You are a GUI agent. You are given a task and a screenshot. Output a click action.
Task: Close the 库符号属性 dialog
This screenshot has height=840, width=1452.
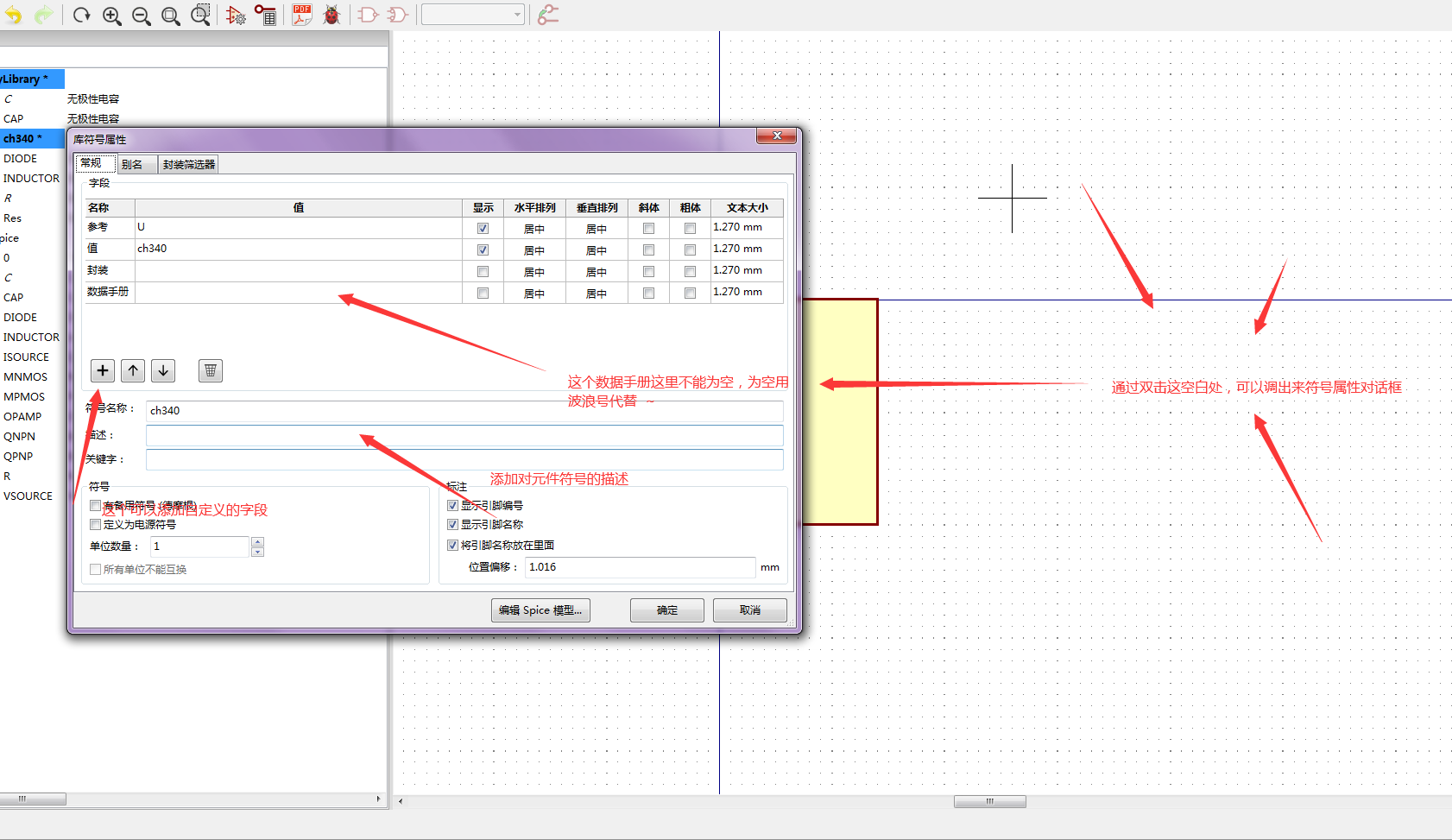[776, 136]
